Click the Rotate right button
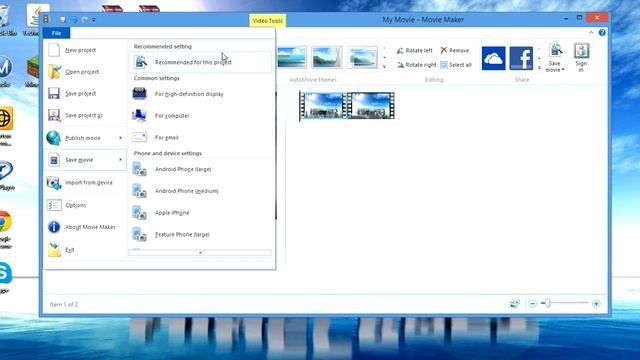Image resolution: width=640 pixels, height=360 pixels. click(x=416, y=65)
